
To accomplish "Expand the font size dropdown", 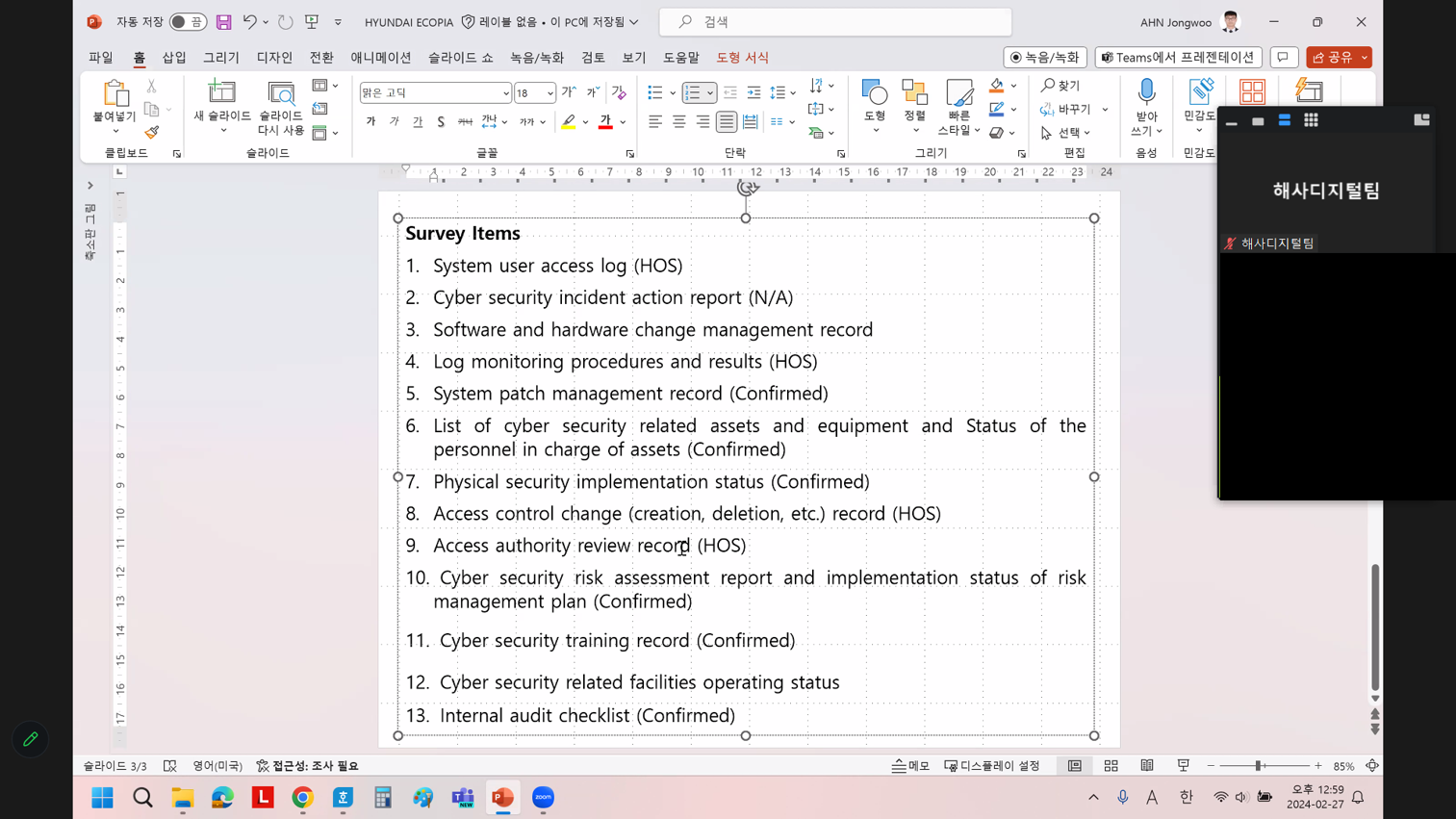I will click(549, 93).
